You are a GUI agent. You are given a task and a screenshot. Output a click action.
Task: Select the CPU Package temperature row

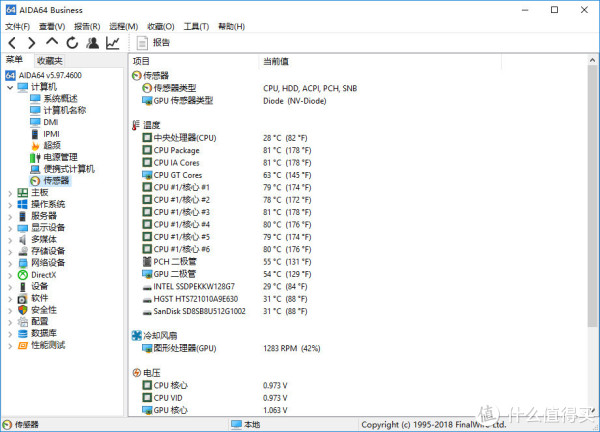(x=227, y=150)
